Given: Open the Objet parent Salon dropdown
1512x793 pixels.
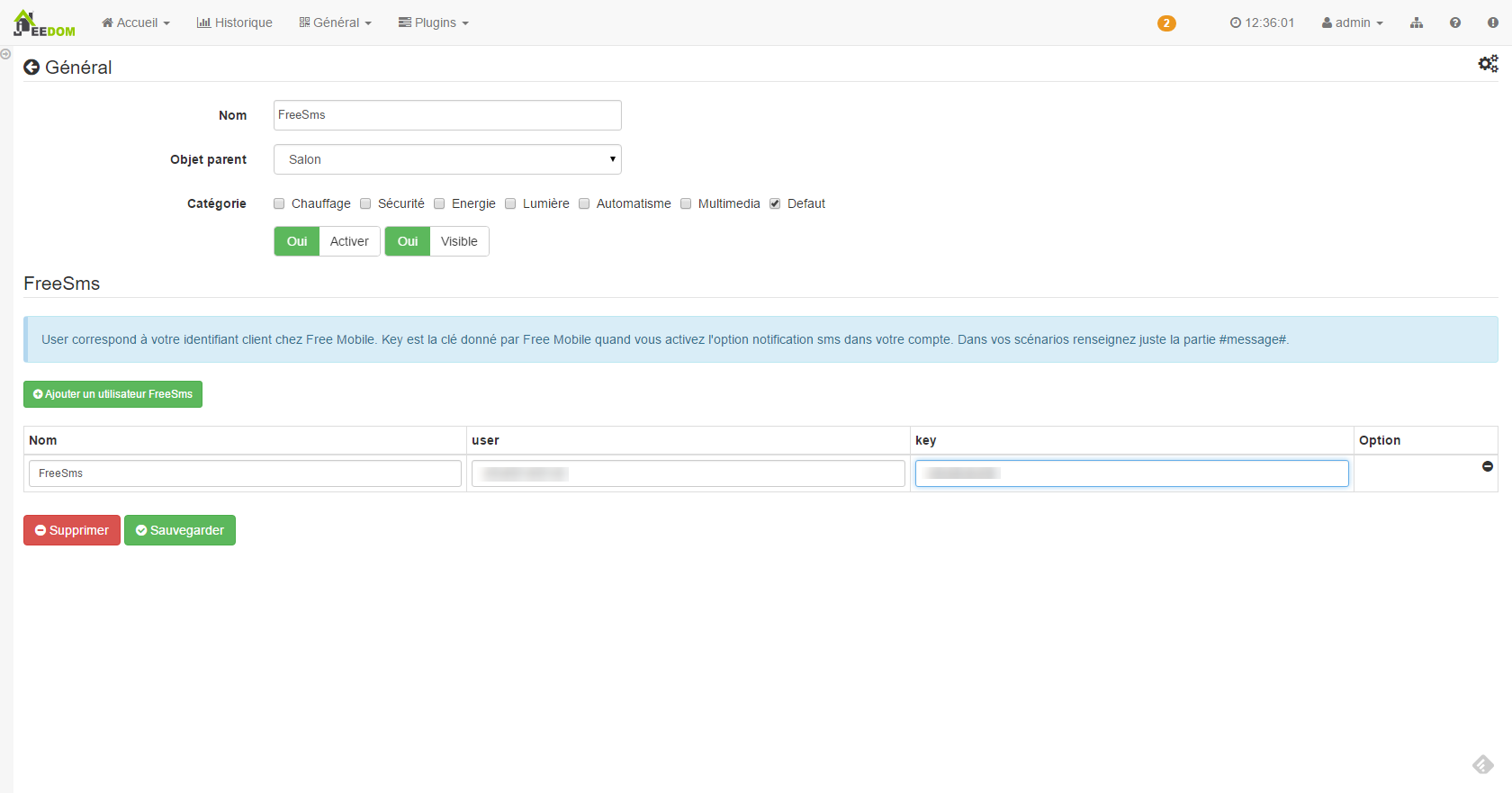Looking at the screenshot, I should pos(447,159).
